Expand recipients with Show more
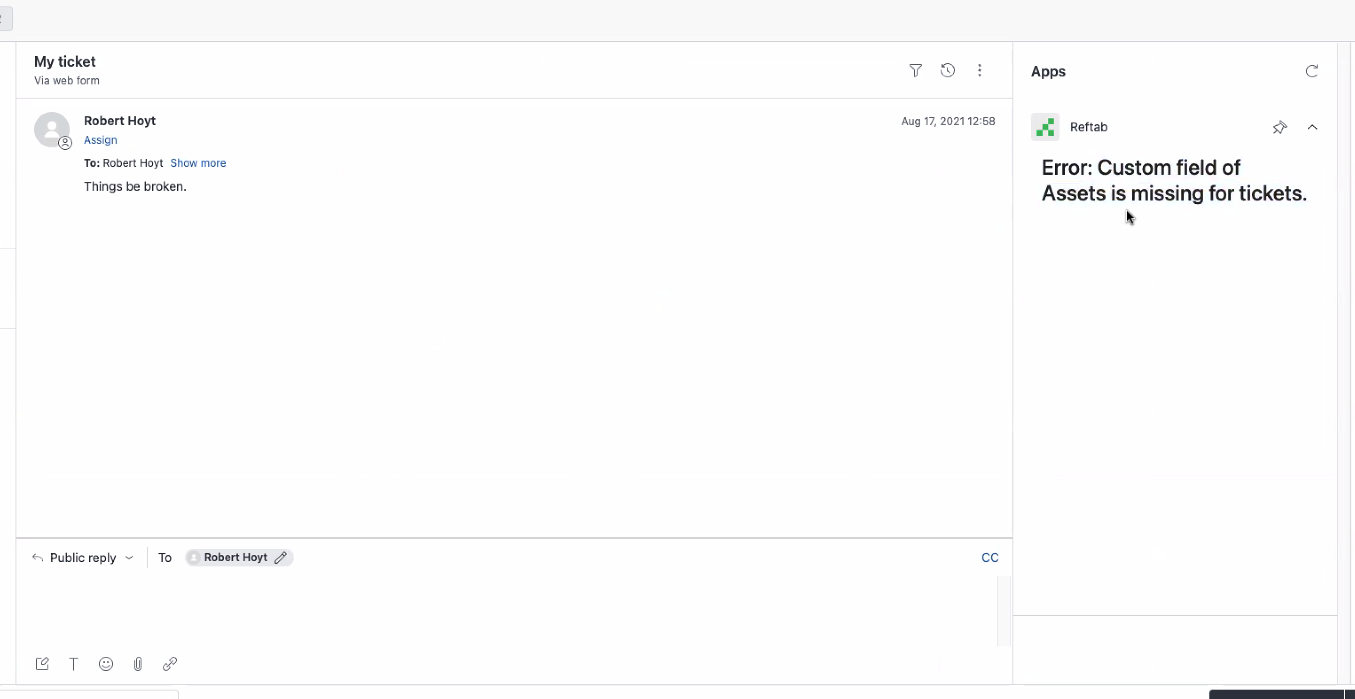Screen dimensions: 1355x699 pos(198,163)
